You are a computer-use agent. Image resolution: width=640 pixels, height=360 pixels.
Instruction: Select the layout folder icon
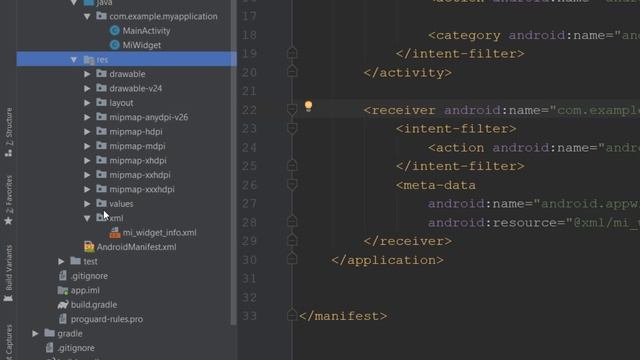[x=102, y=102]
